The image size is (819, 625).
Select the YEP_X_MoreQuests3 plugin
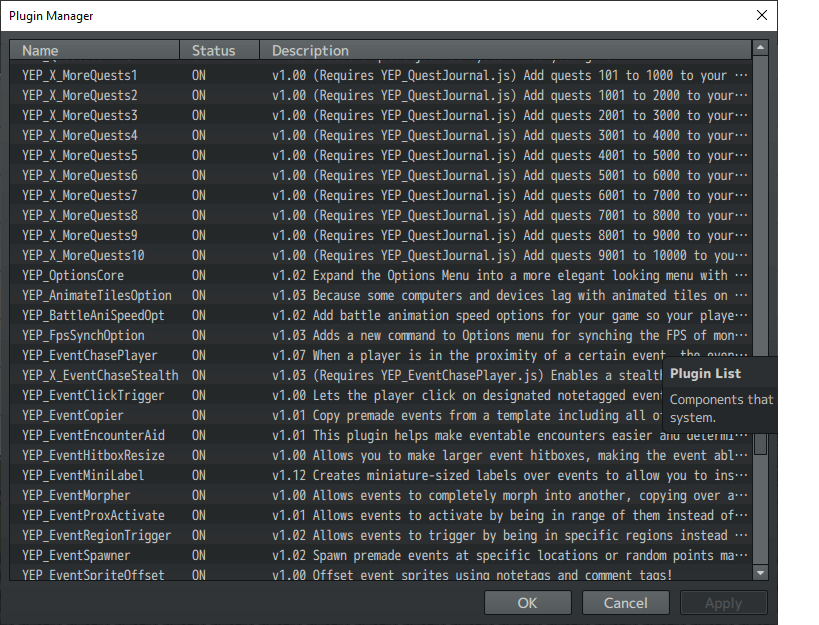click(381, 115)
